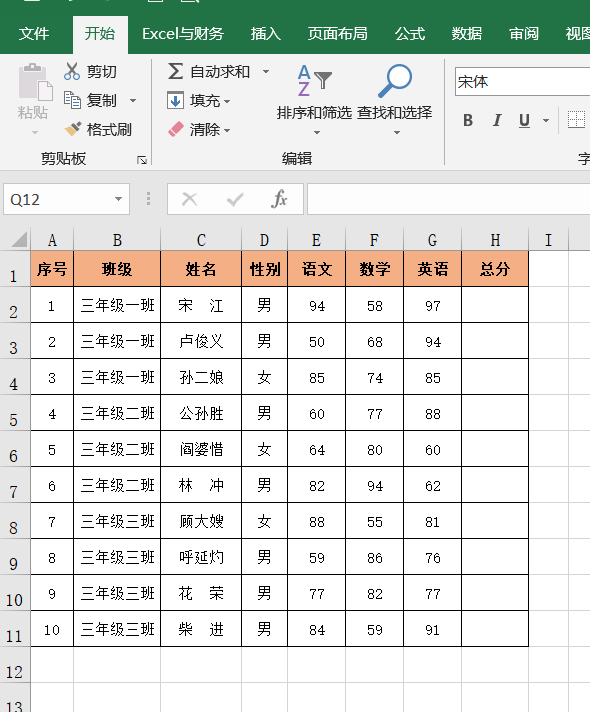Open the Paste options dropdown arrow

tap(35, 133)
